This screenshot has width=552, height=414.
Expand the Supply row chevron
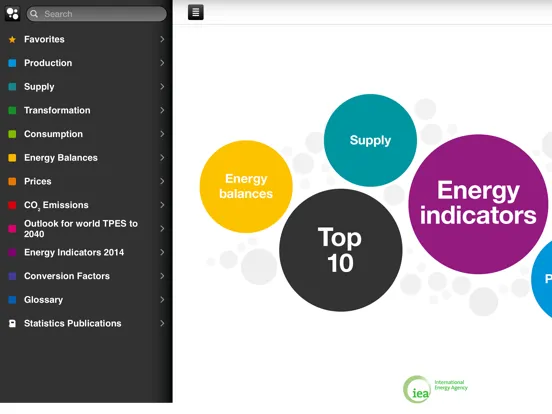pos(162,87)
